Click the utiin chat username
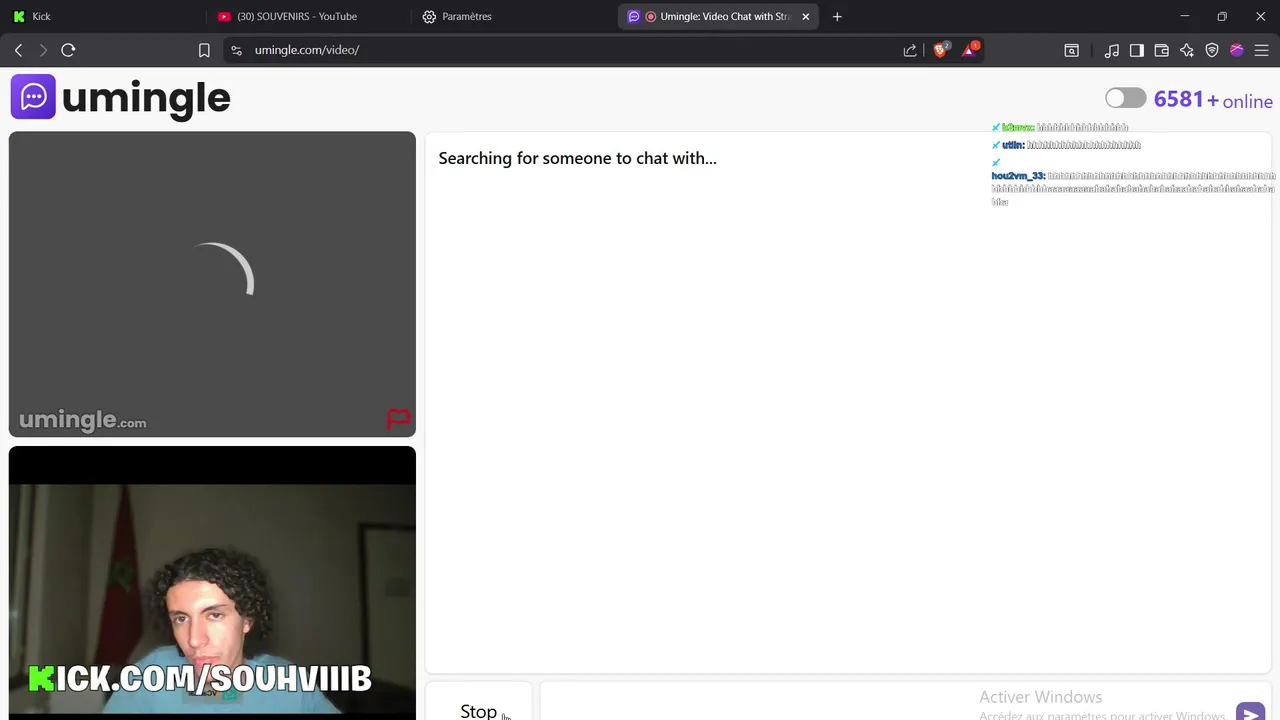The width and height of the screenshot is (1280, 720). [x=1013, y=145]
